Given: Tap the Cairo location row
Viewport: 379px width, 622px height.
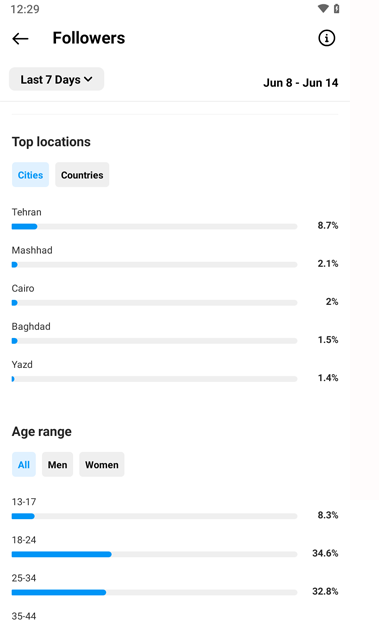Looking at the screenshot, I should (175, 296).
